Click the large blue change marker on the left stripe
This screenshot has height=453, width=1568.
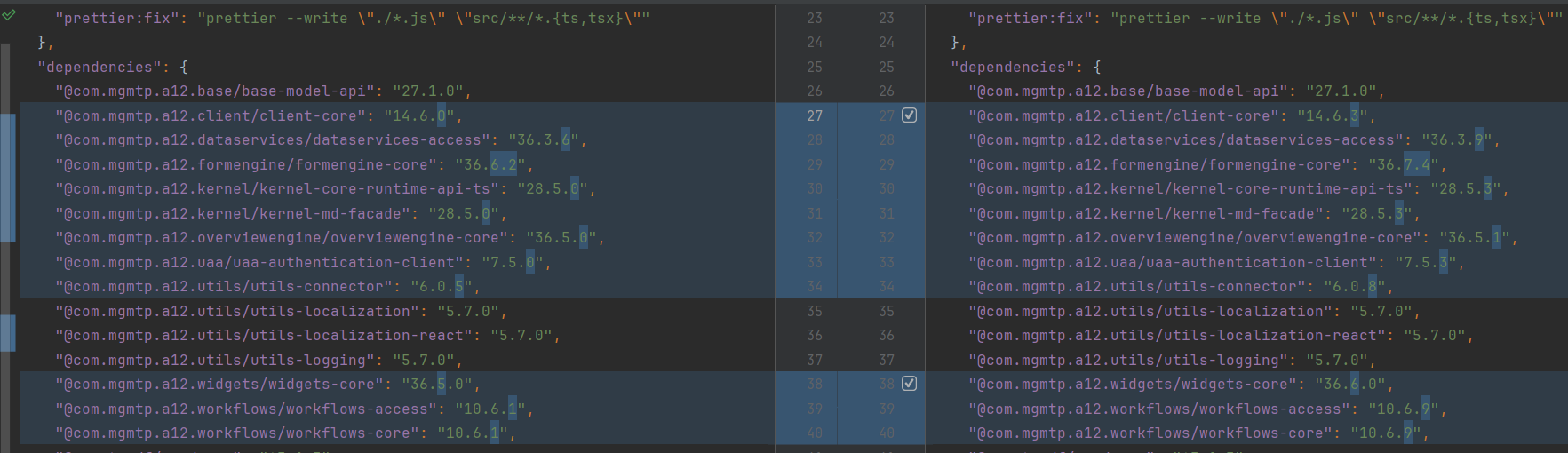(x=8, y=178)
